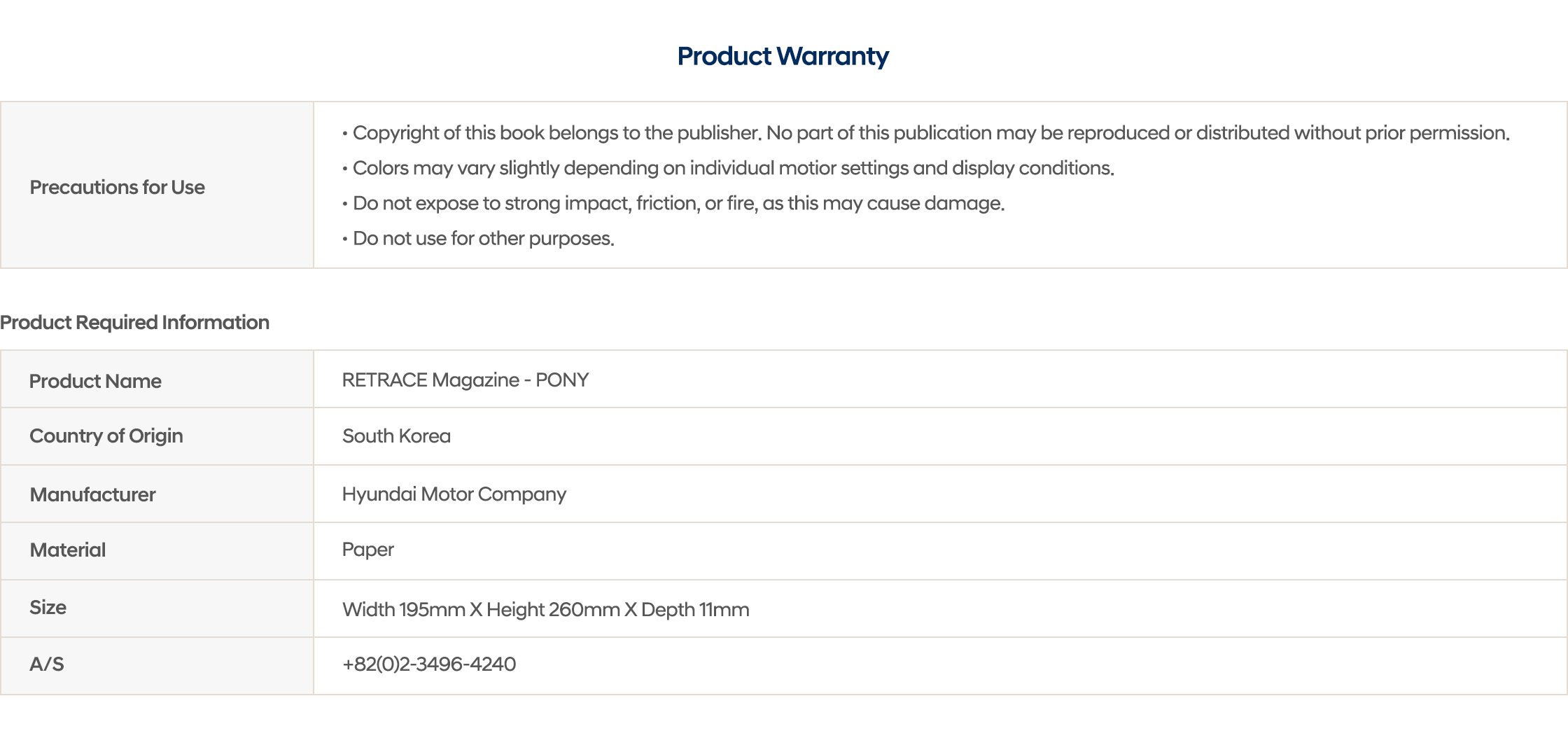Image resolution: width=1568 pixels, height=731 pixels.
Task: Click the Product Required Information heading
Action: 134,322
